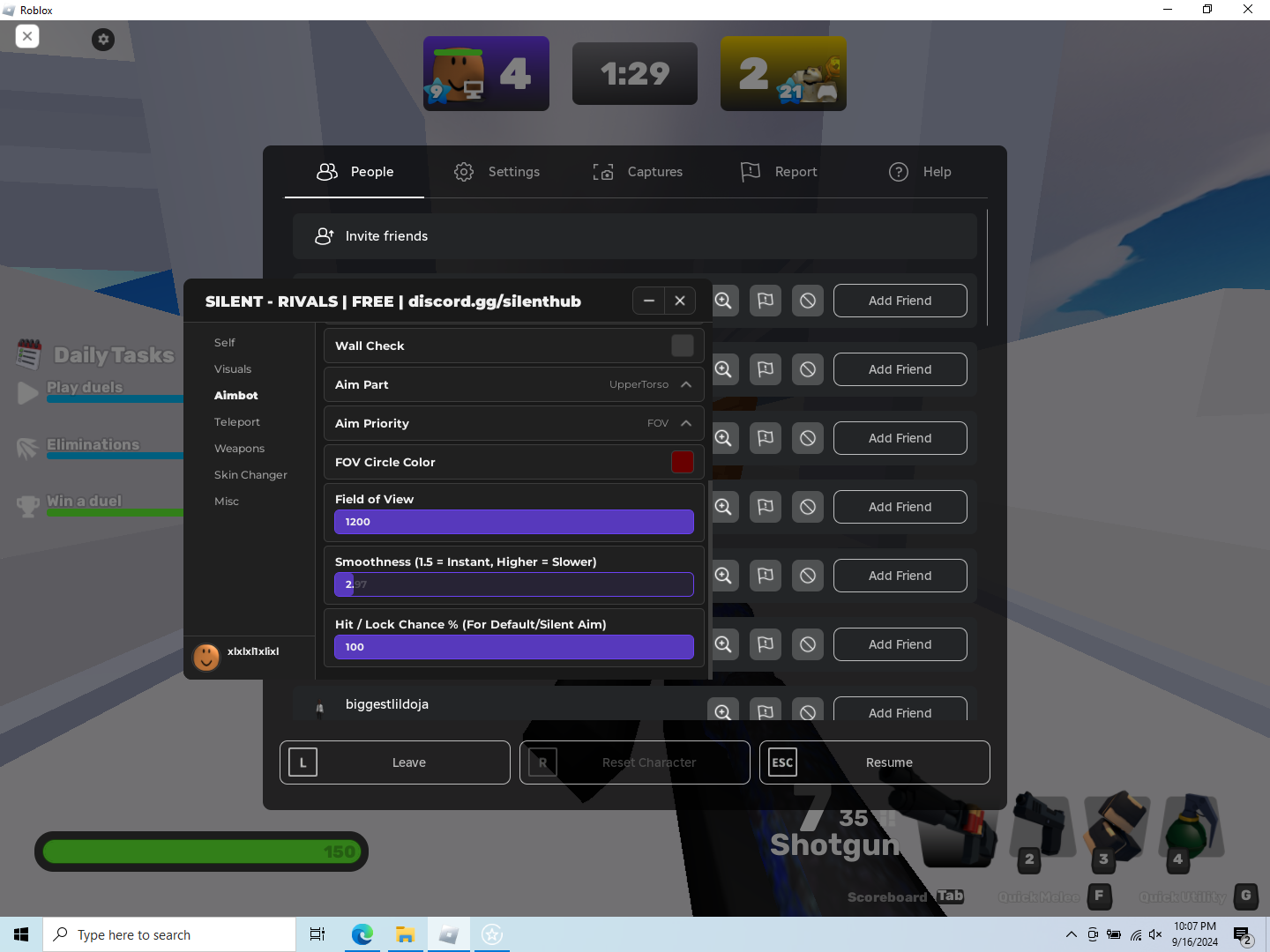Image resolution: width=1270 pixels, height=952 pixels.
Task: Close the Roblox menu with the X icon
Action: 27,36
